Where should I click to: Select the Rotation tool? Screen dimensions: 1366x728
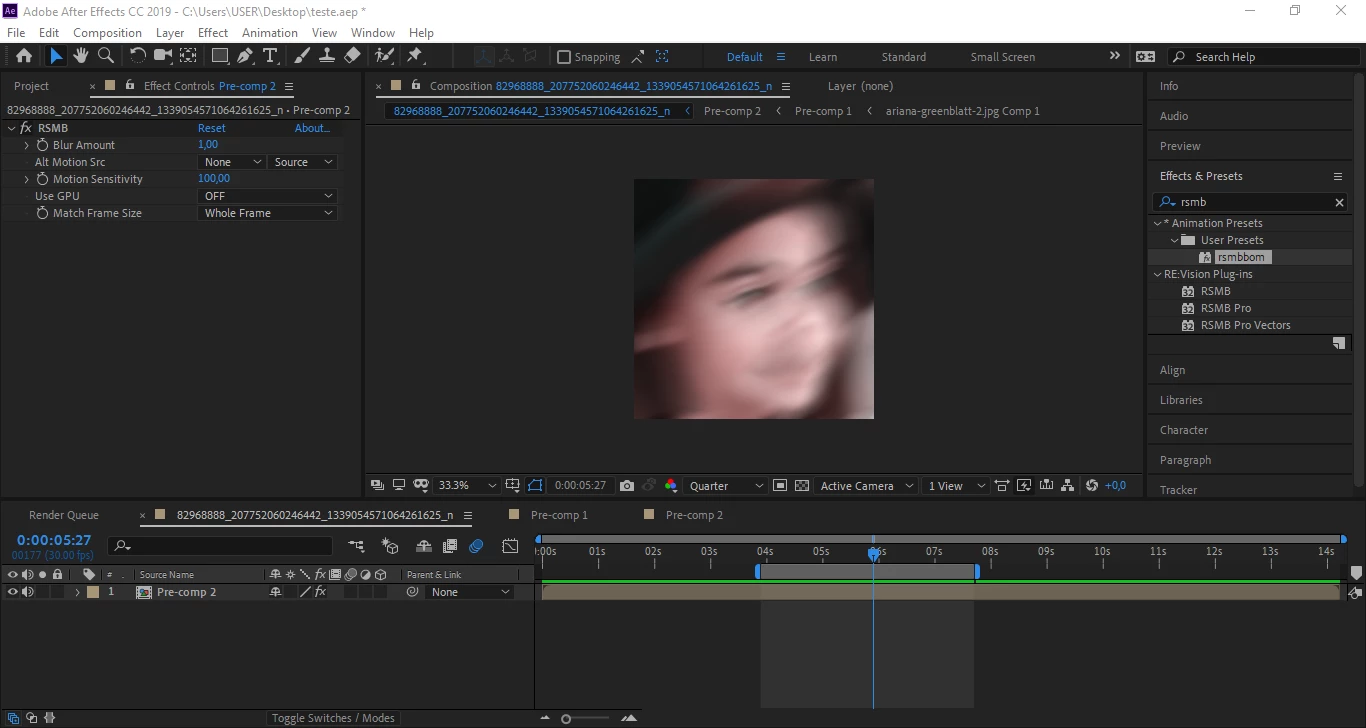pyautogui.click(x=138, y=56)
